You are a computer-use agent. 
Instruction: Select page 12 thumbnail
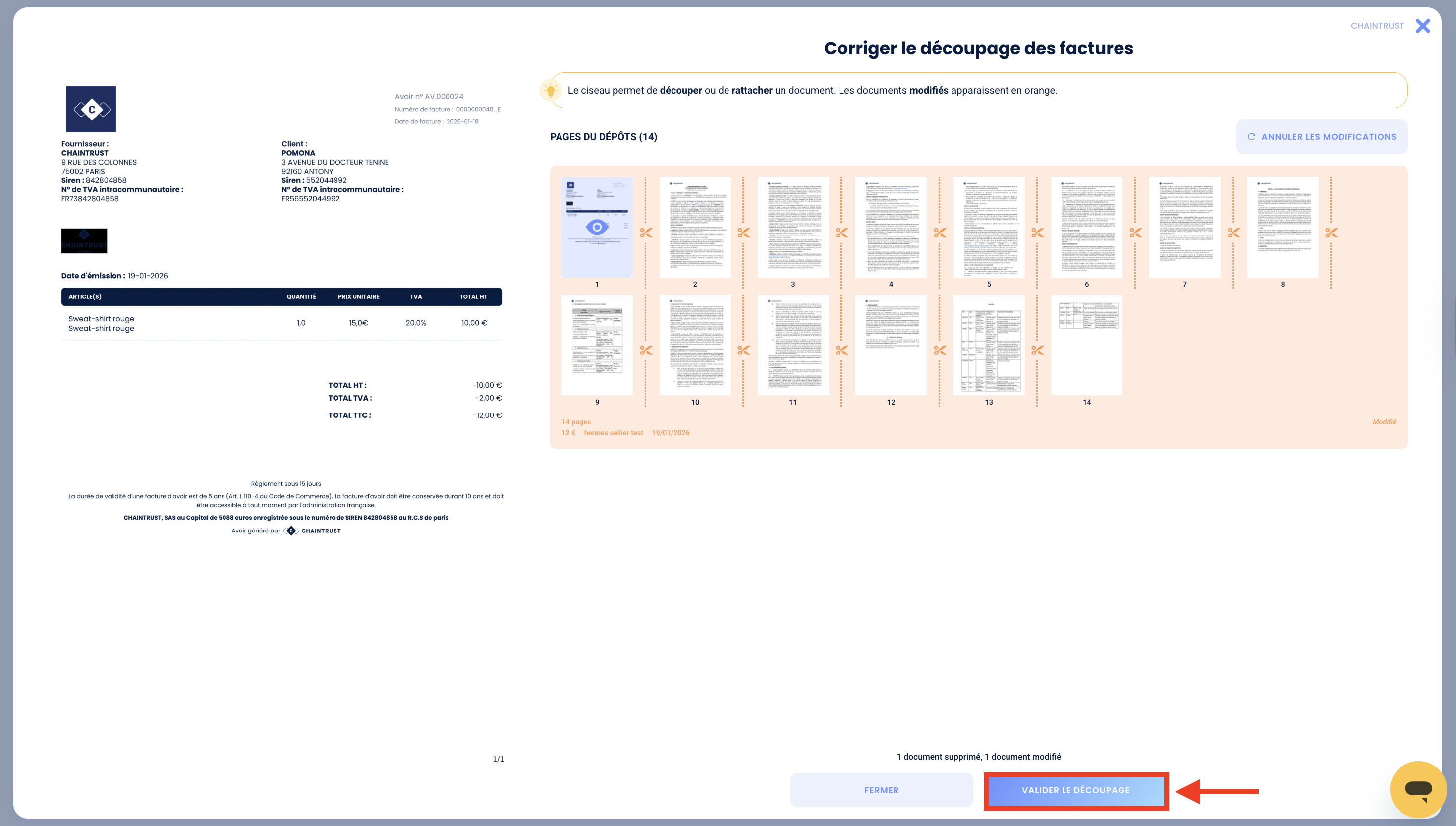pos(891,345)
